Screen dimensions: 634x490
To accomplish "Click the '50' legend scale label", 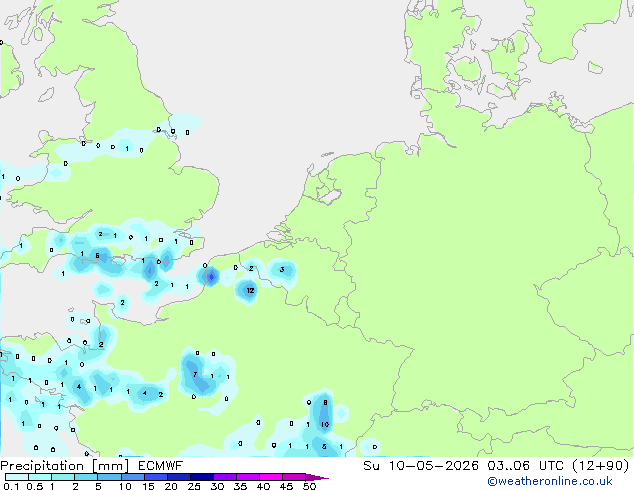I will (x=309, y=486).
